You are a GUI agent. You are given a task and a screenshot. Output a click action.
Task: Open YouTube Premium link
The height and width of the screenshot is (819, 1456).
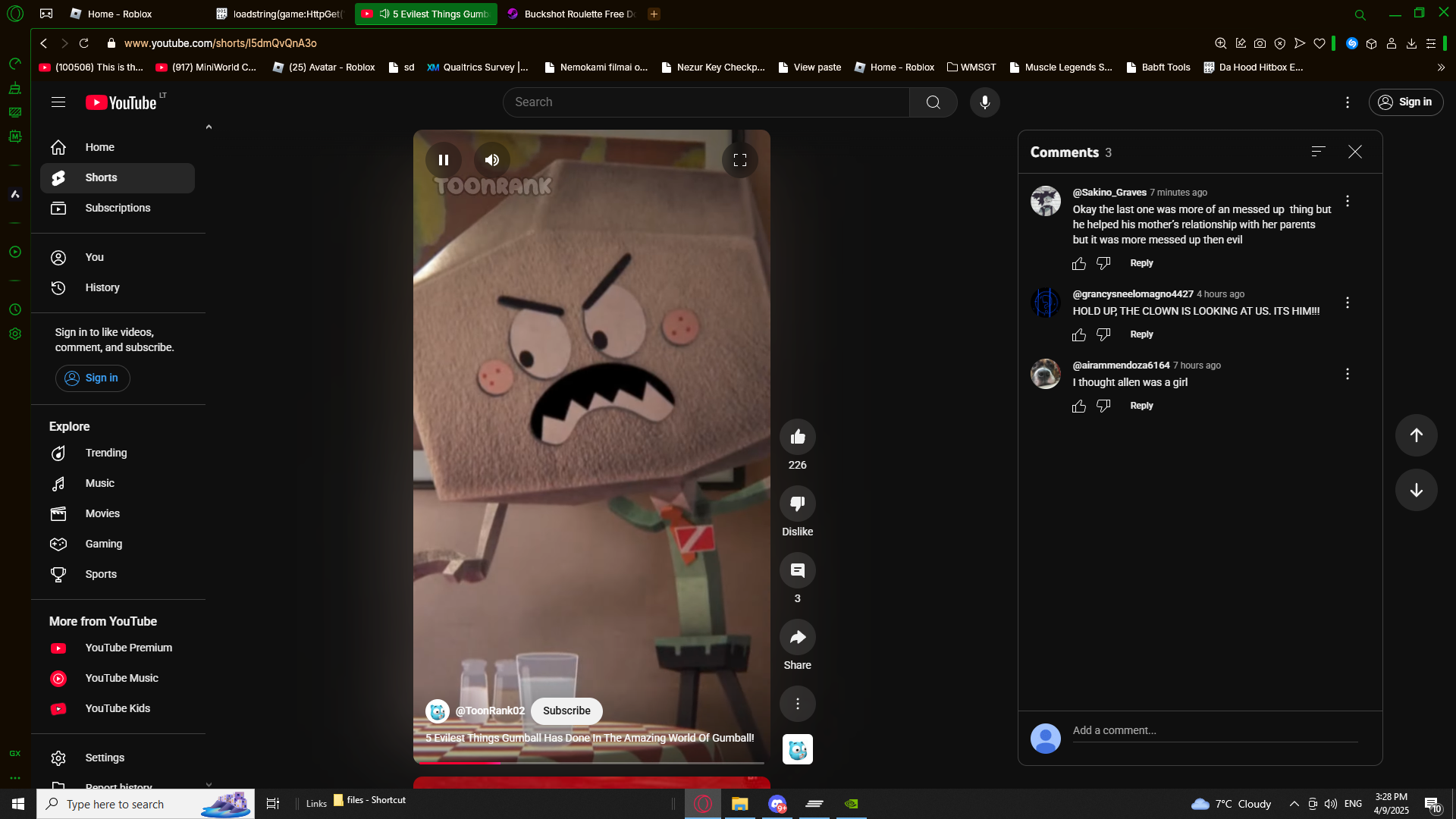[x=118, y=648]
